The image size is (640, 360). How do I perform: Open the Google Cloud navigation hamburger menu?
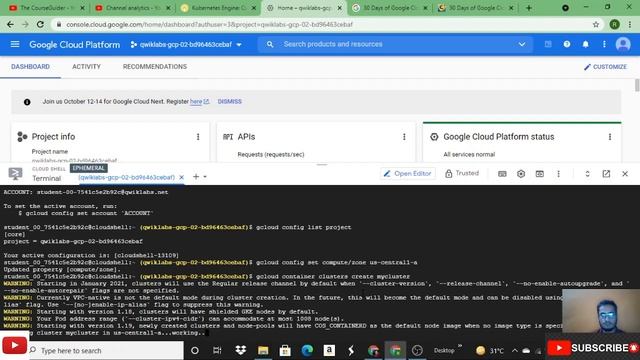pos(15,44)
